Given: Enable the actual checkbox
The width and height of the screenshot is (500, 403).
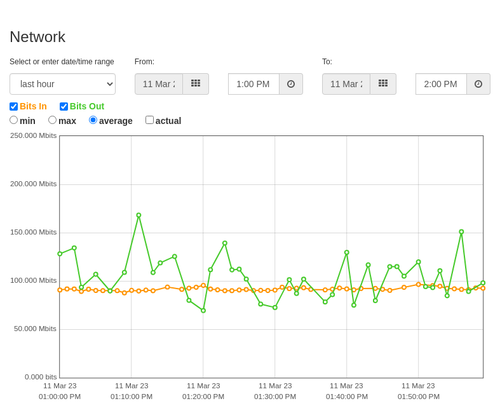Looking at the screenshot, I should (149, 120).
